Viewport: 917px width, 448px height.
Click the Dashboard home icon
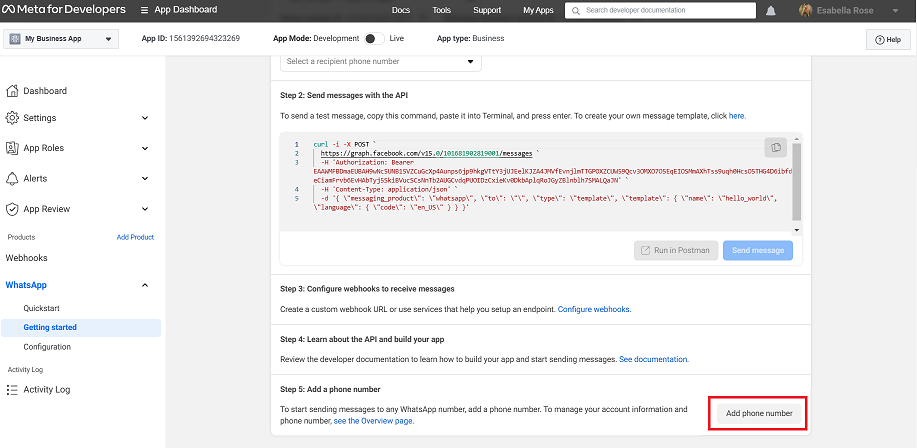[x=12, y=91]
